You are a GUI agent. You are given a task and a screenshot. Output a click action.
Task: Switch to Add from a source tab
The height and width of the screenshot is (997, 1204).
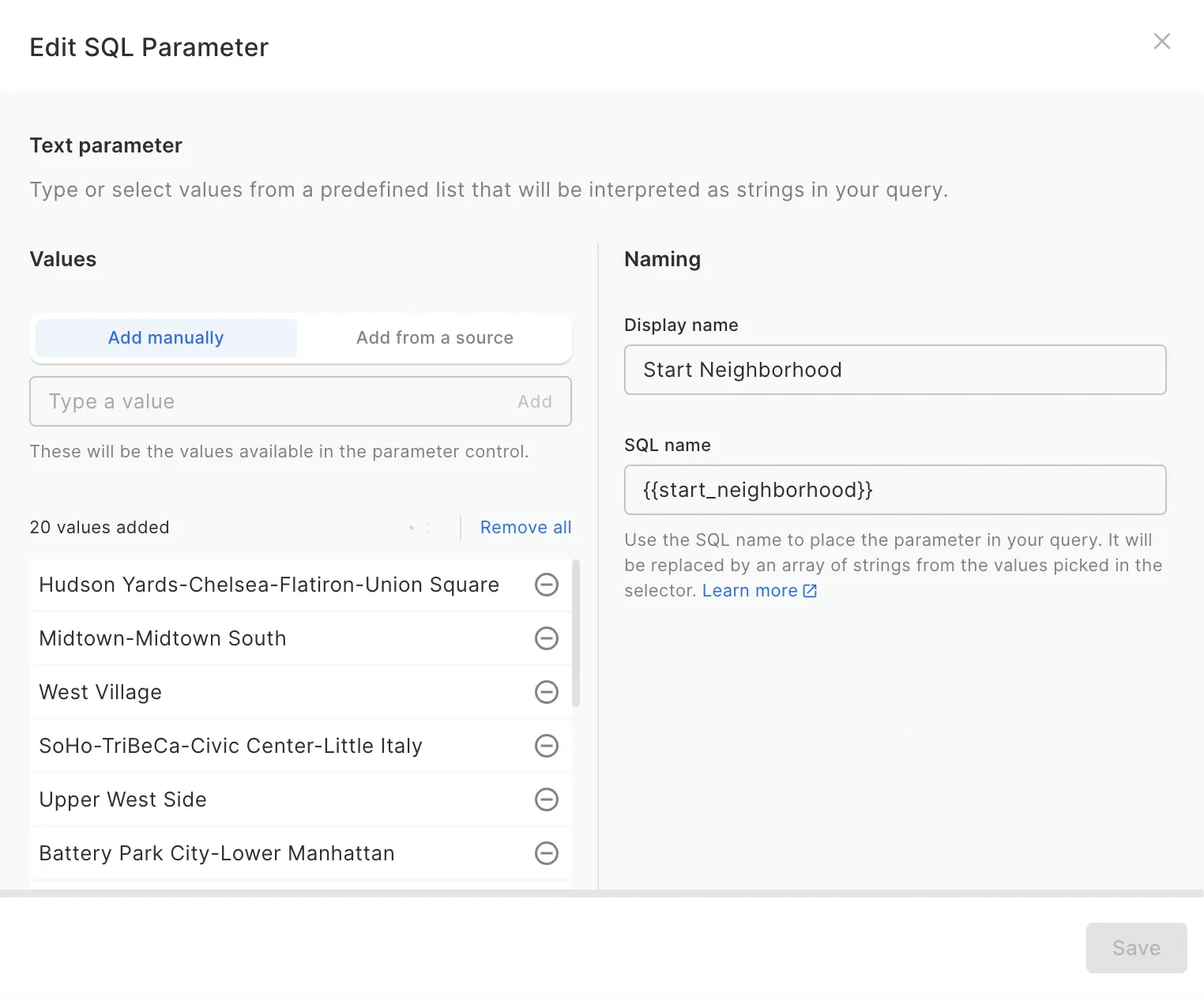pyautogui.click(x=435, y=338)
